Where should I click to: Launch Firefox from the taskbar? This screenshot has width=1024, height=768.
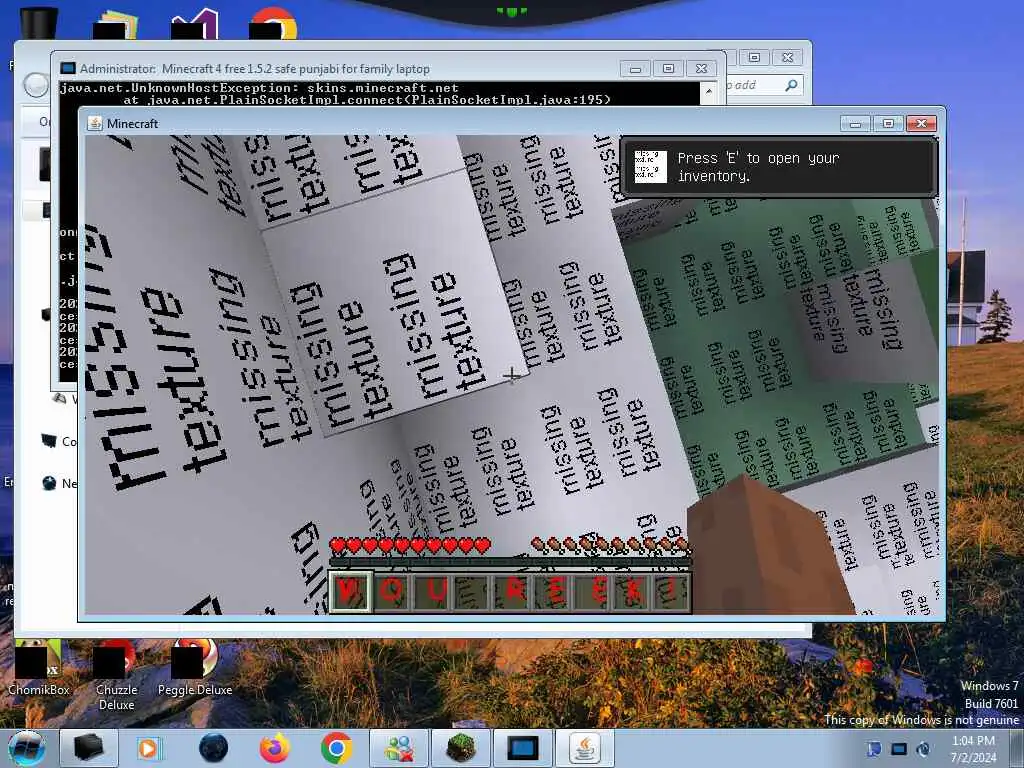click(x=275, y=748)
